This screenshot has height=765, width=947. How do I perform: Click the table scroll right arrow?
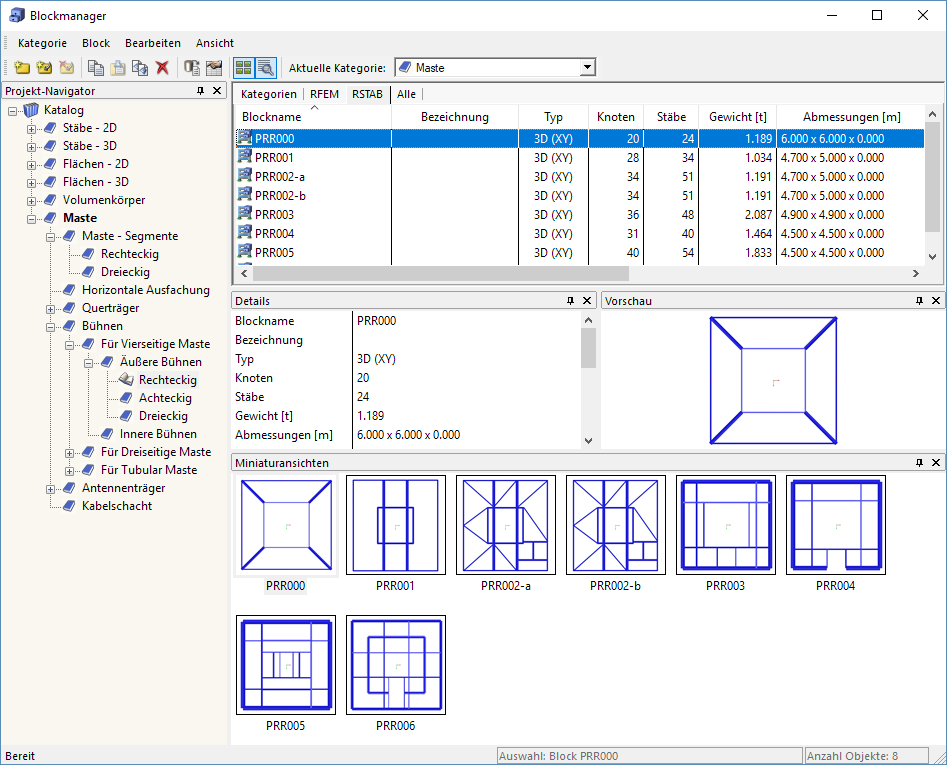pyautogui.click(x=916, y=274)
